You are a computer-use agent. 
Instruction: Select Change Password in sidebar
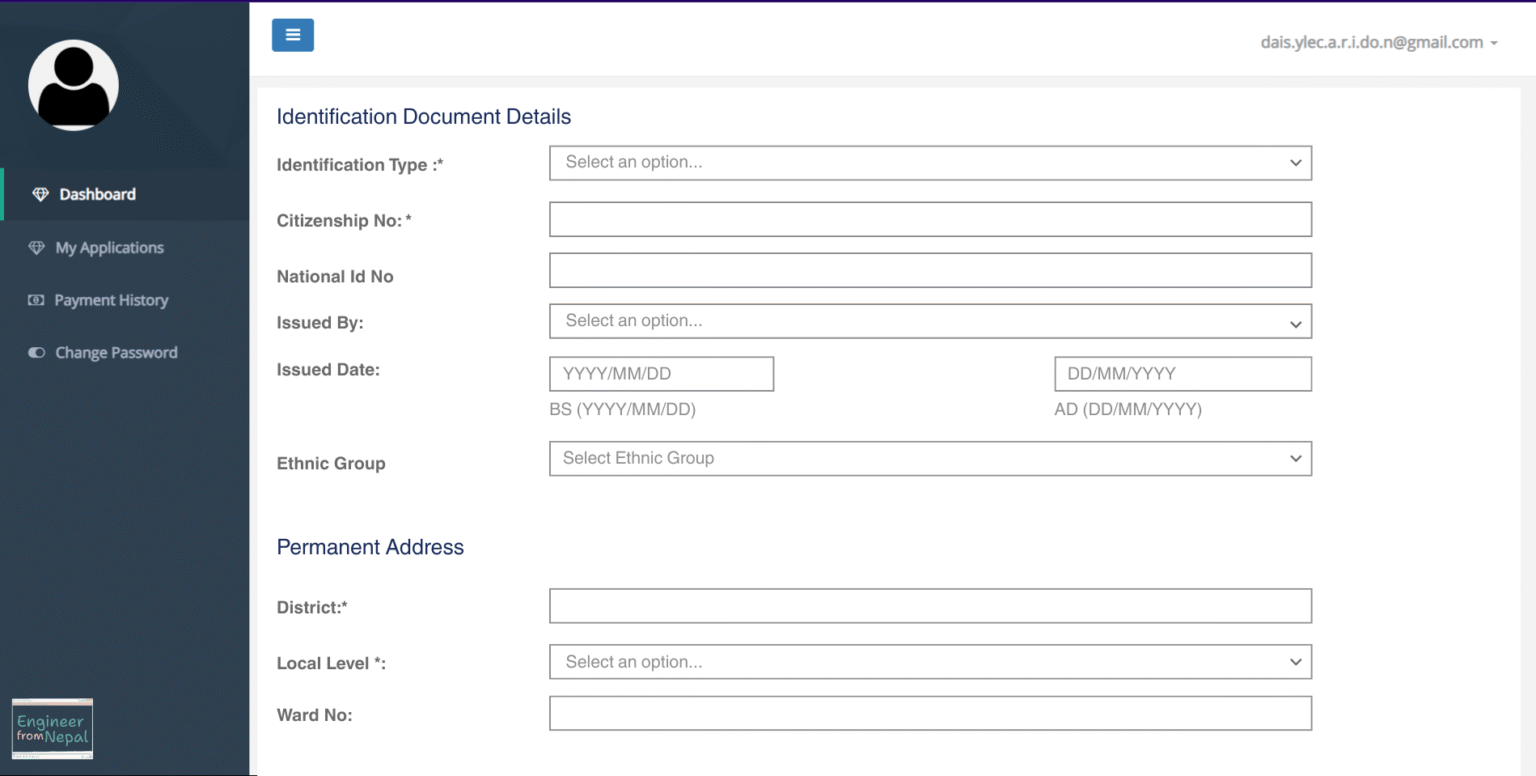(116, 353)
